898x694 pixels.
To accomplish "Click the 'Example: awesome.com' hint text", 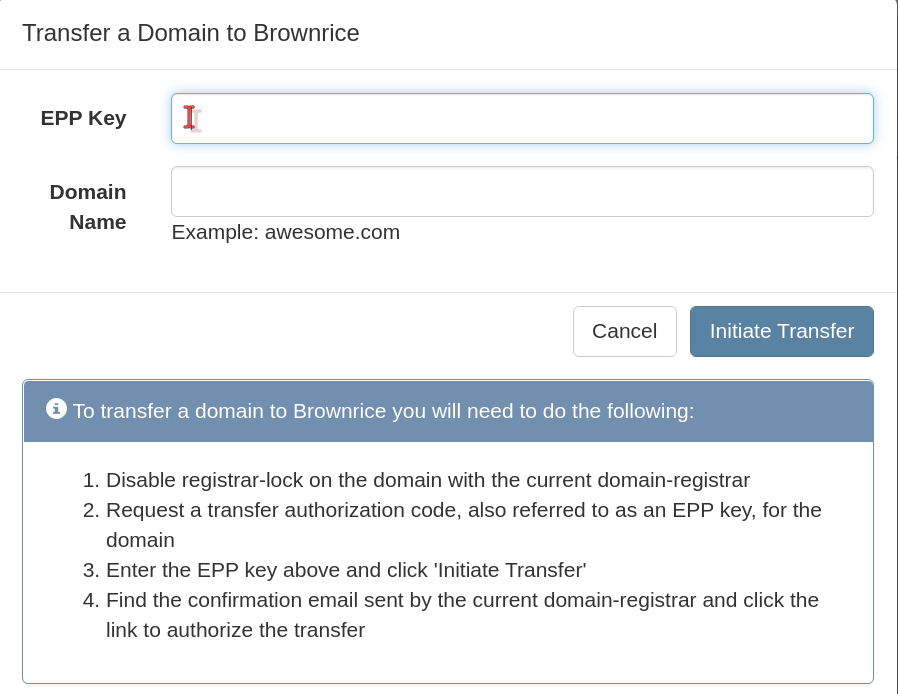I will 286,232.
